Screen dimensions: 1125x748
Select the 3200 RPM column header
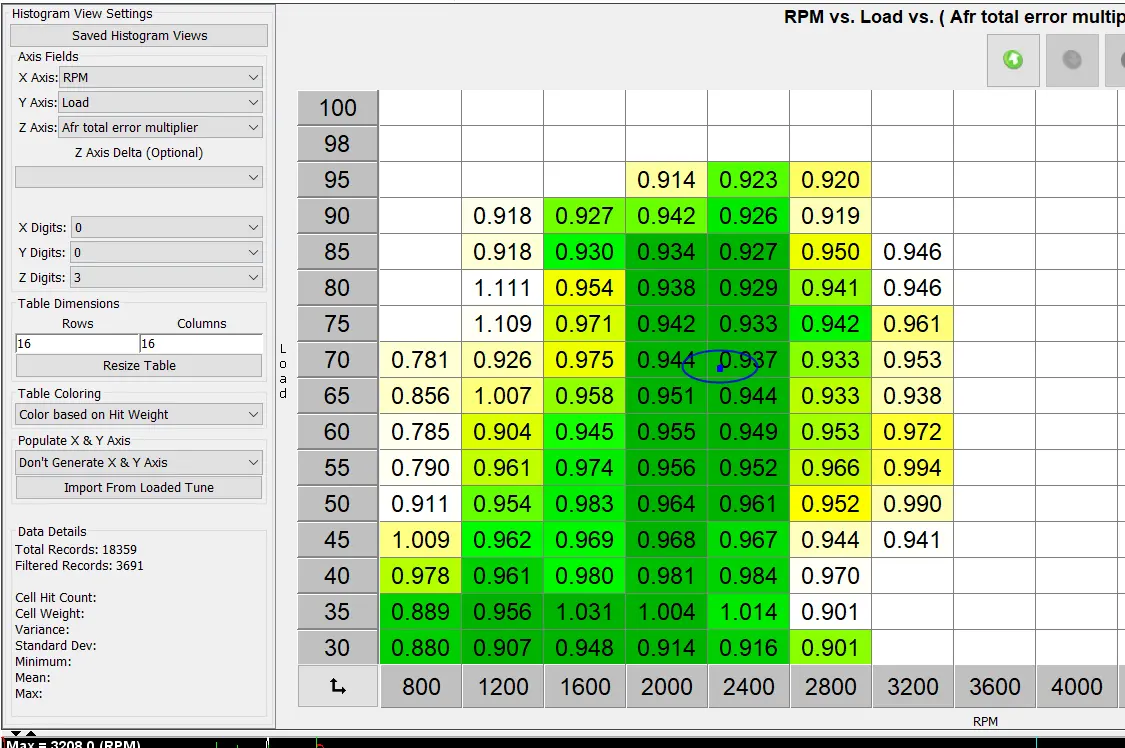tap(913, 686)
